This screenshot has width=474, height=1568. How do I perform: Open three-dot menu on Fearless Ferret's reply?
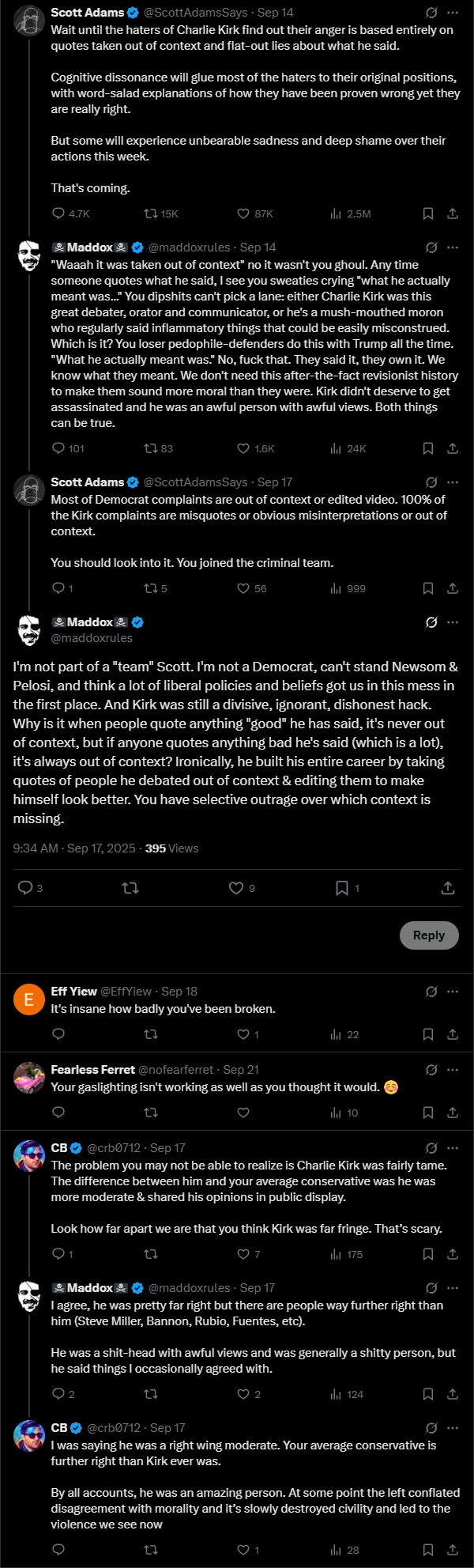[453, 1069]
